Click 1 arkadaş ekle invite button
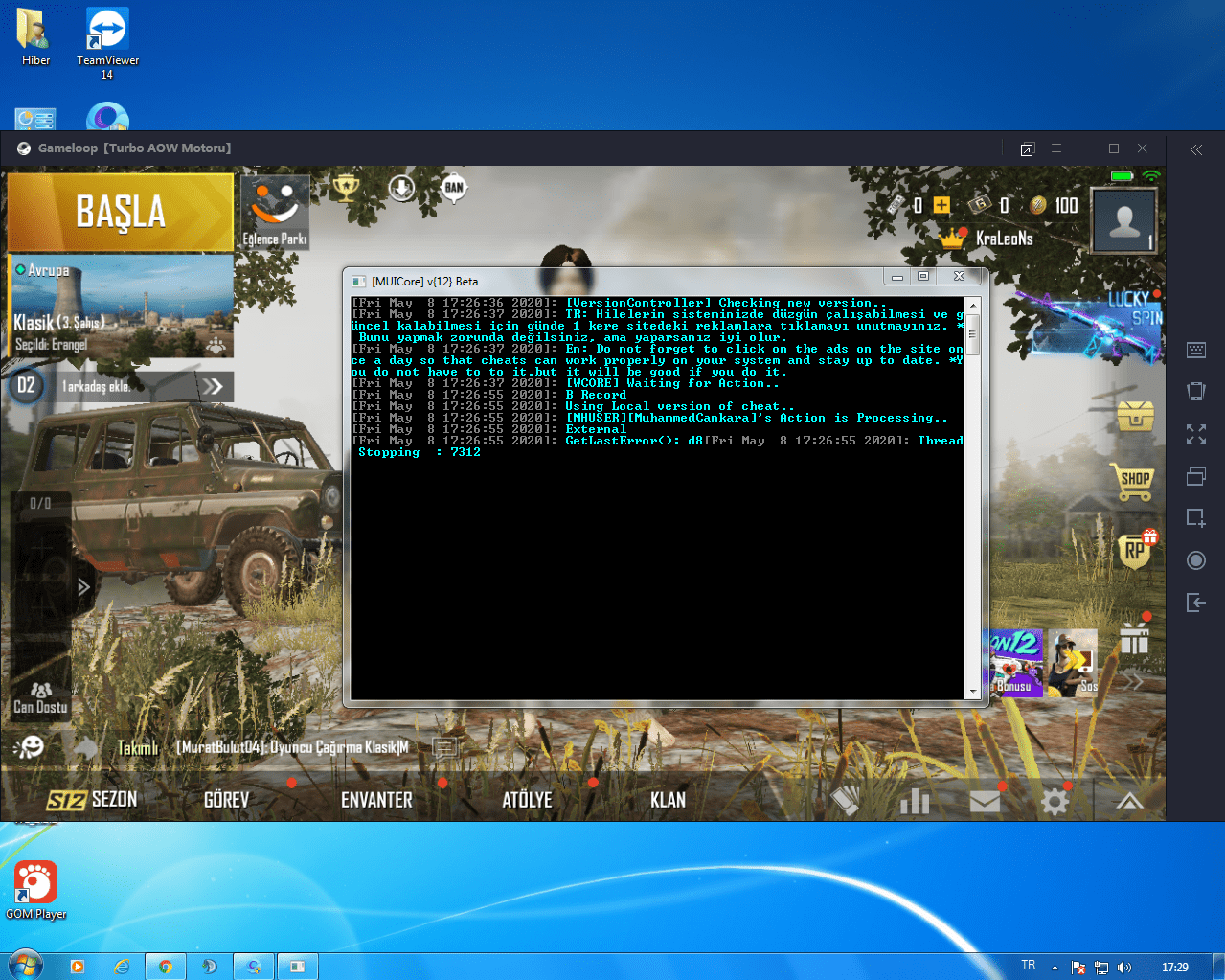This screenshot has height=980, width=1225. [x=122, y=386]
